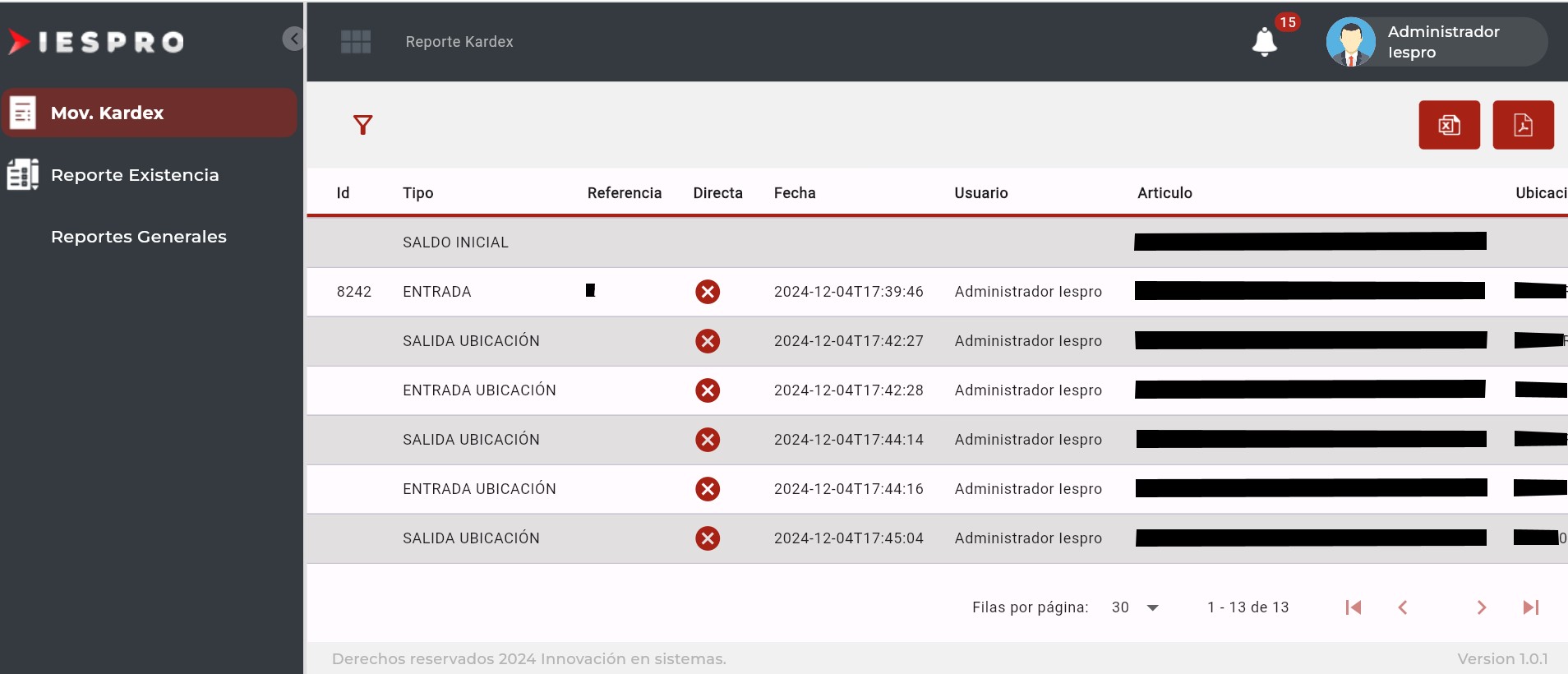This screenshot has height=674, width=1568.
Task: Go to the last page
Action: tap(1530, 607)
